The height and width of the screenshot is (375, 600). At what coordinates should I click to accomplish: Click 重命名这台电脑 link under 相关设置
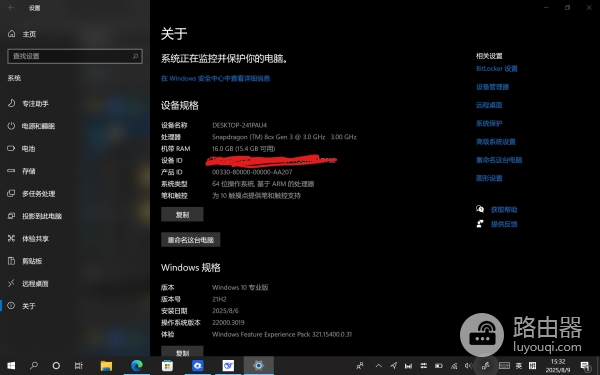pyautogui.click(x=499, y=160)
